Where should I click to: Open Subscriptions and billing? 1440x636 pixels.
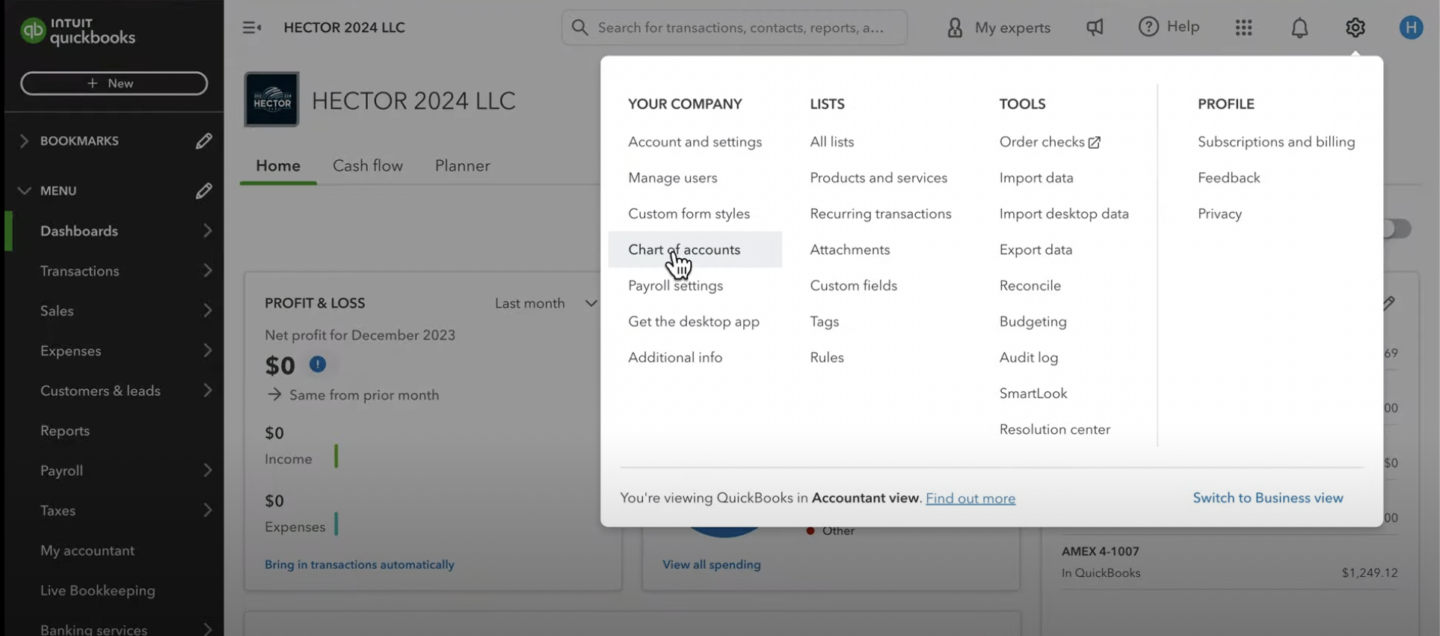click(1277, 142)
